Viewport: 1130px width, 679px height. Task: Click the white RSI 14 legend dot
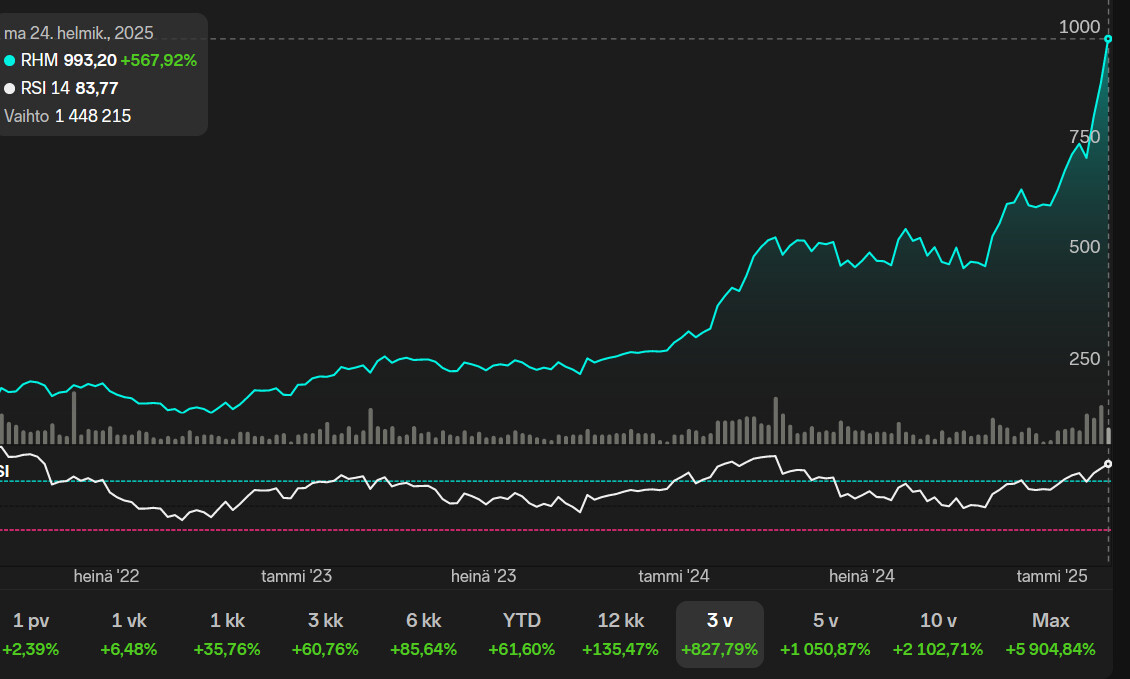click(x=10, y=88)
